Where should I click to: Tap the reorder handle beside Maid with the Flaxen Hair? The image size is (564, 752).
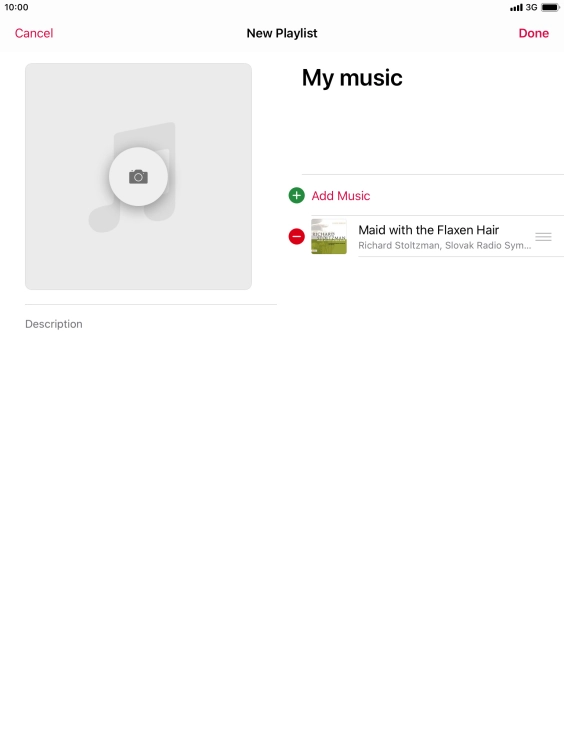pos(543,236)
